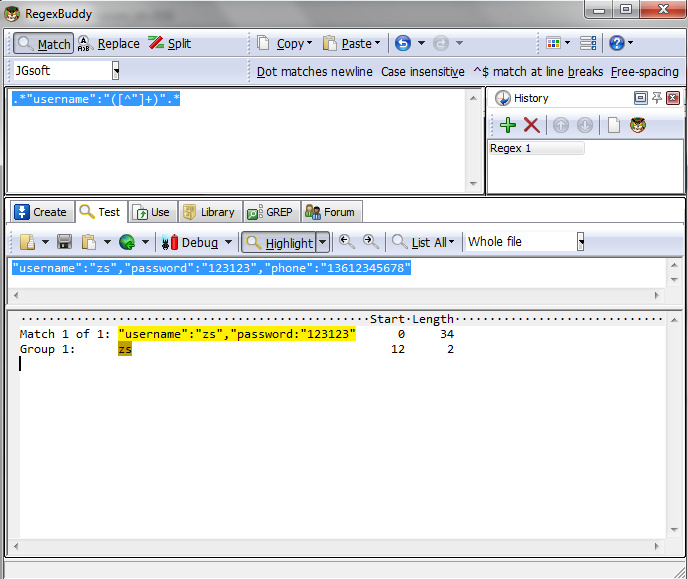688x579 pixels.
Task: Expand the Undo history dropdown arrow
Action: tap(421, 43)
